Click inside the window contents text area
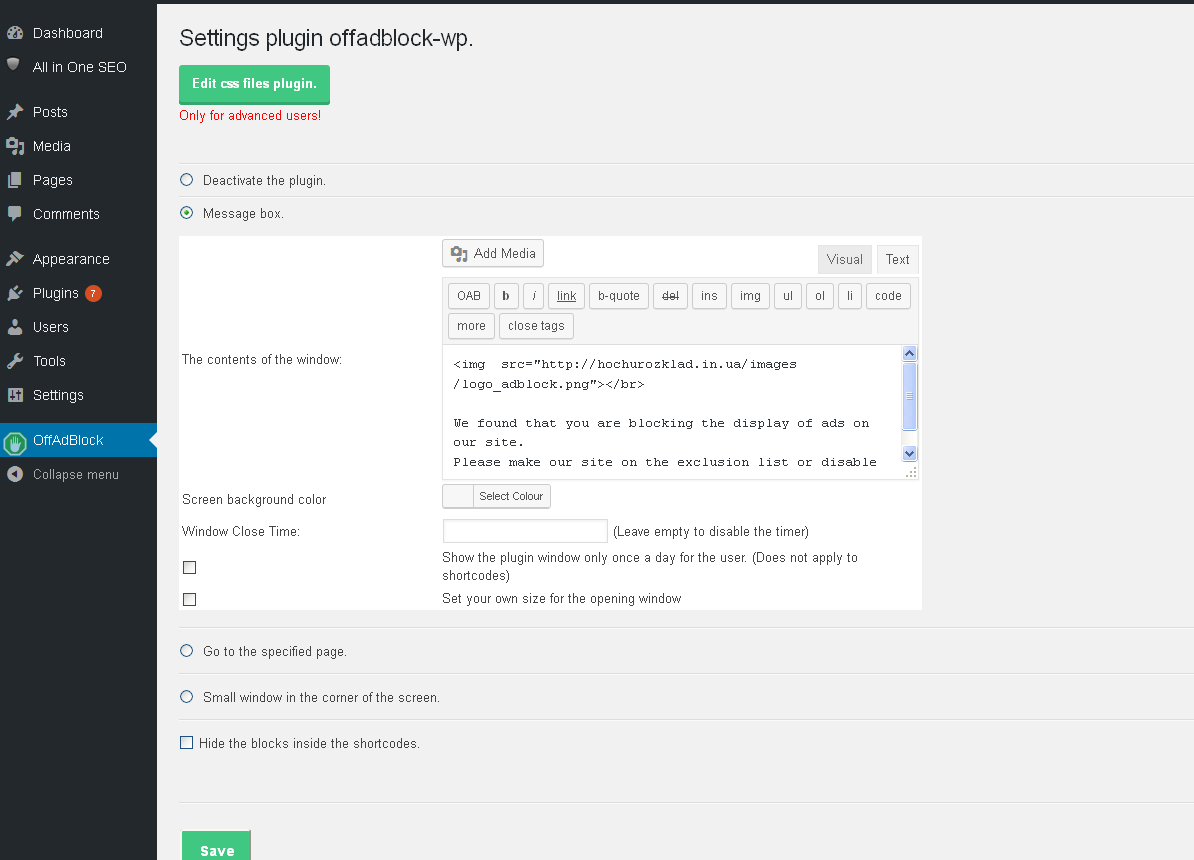Screen dimensions: 1194x860 [x=672, y=412]
